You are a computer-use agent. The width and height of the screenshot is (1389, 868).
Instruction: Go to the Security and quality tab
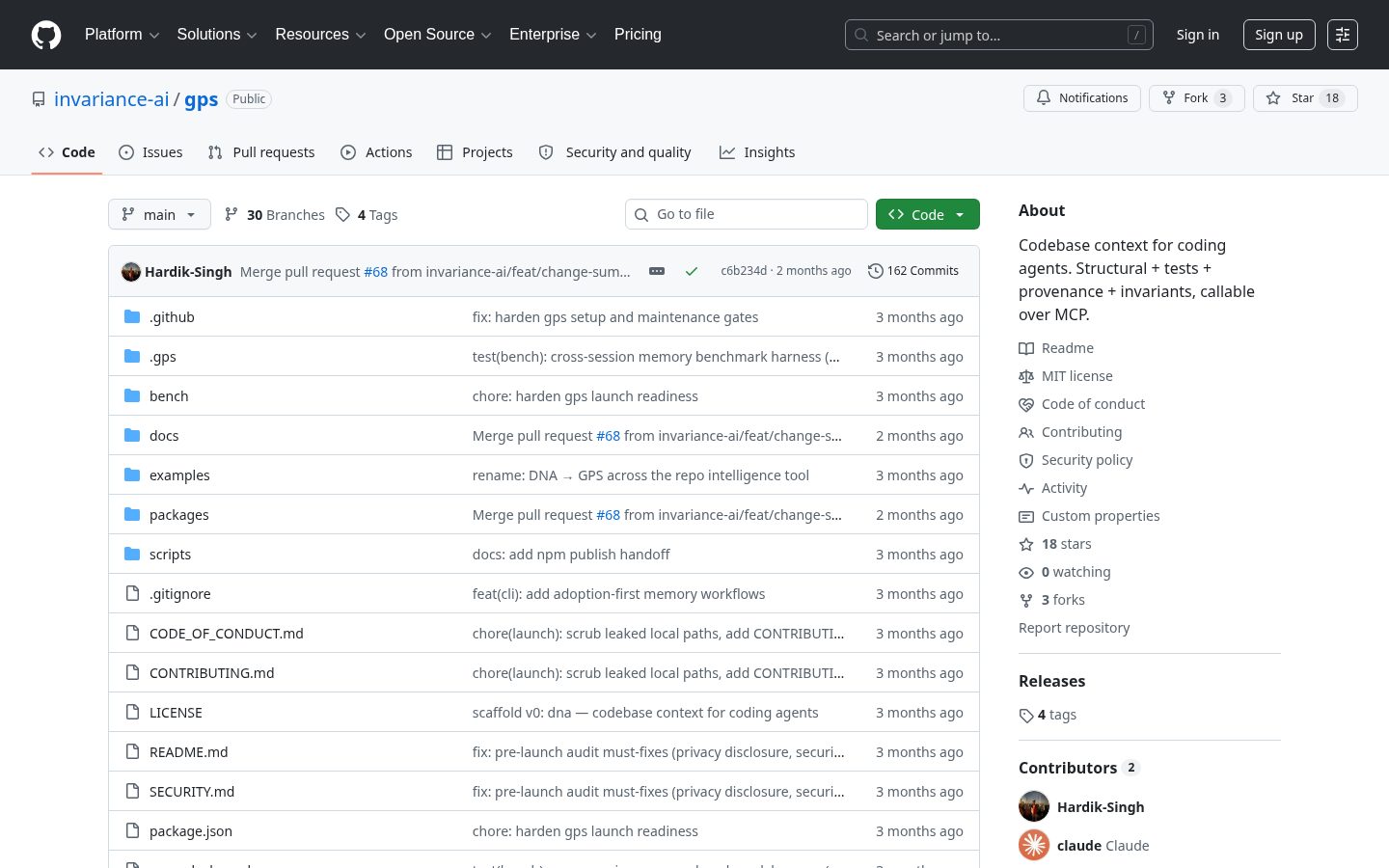[614, 152]
